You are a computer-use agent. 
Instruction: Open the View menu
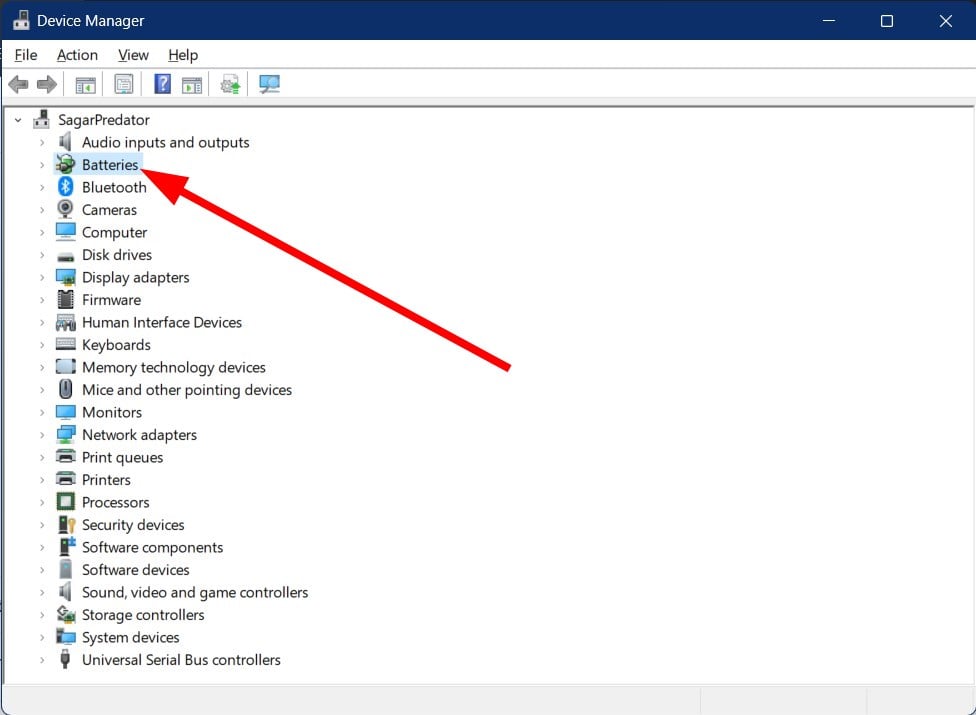[x=133, y=55]
